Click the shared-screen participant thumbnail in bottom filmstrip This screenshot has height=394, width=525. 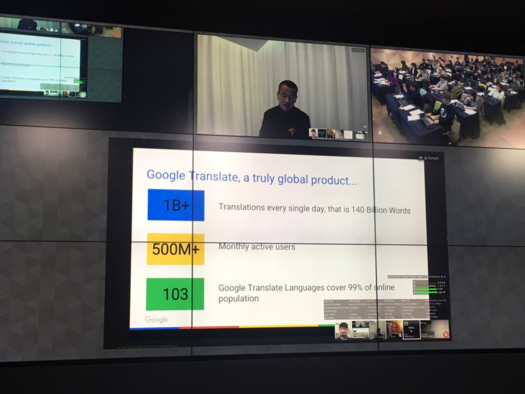(360, 329)
